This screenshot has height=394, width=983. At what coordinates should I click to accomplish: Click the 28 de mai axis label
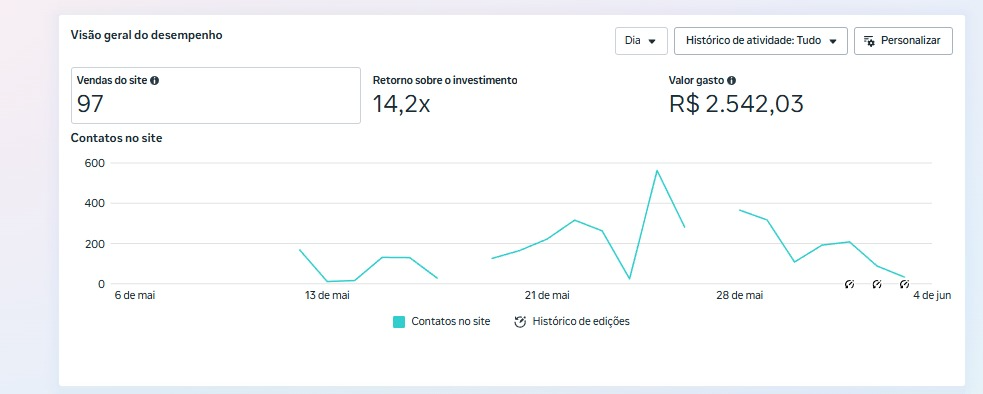740,296
